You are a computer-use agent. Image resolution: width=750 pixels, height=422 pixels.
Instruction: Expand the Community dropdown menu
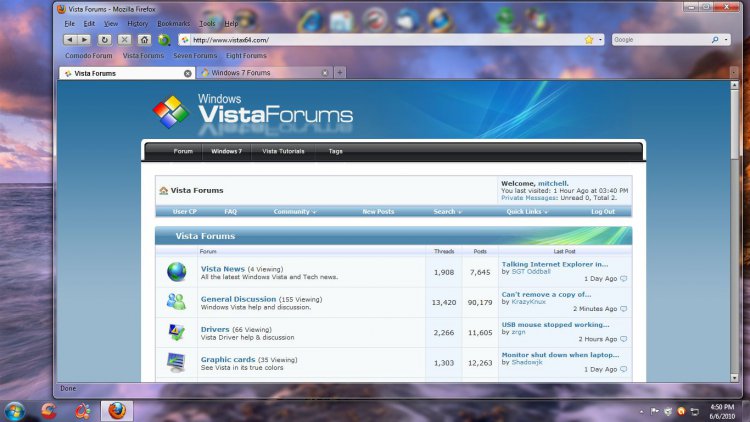point(295,211)
